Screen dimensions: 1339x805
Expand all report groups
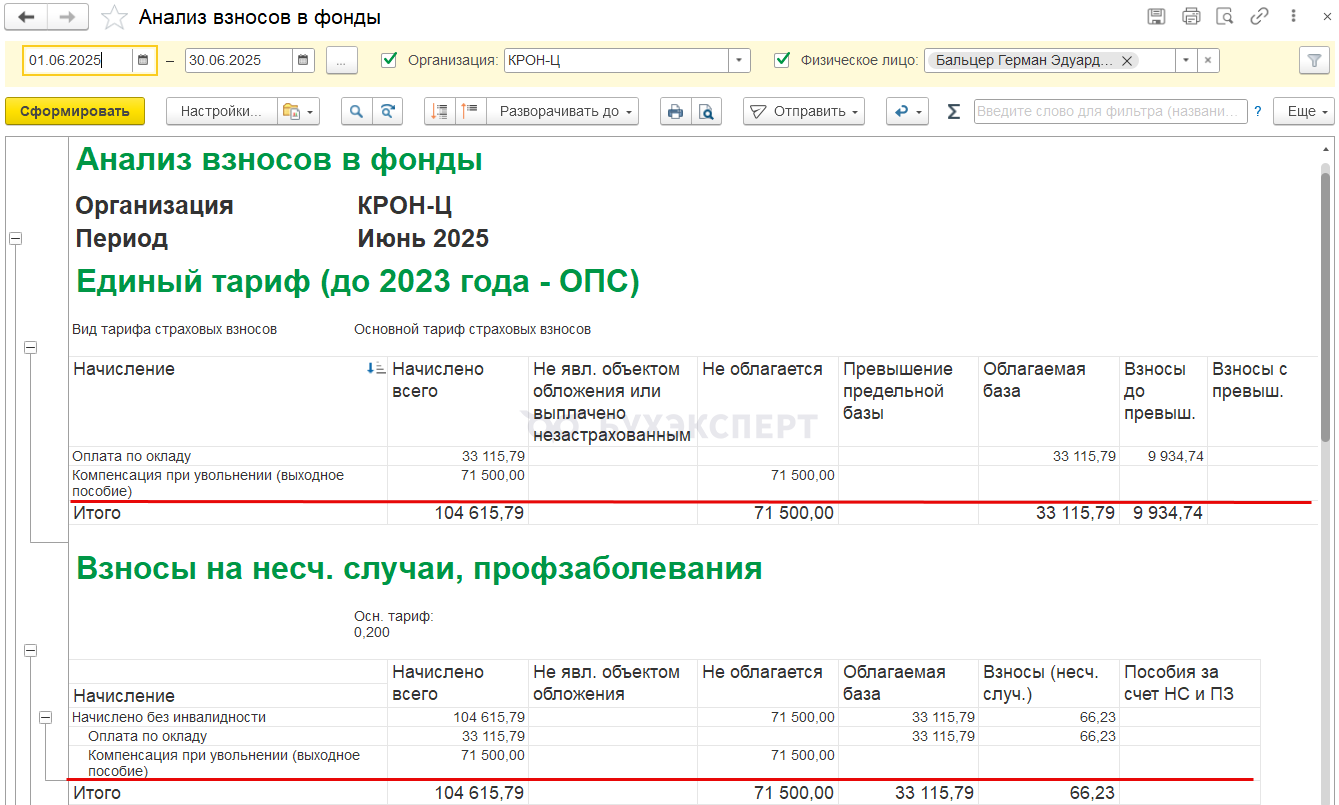click(x=471, y=111)
